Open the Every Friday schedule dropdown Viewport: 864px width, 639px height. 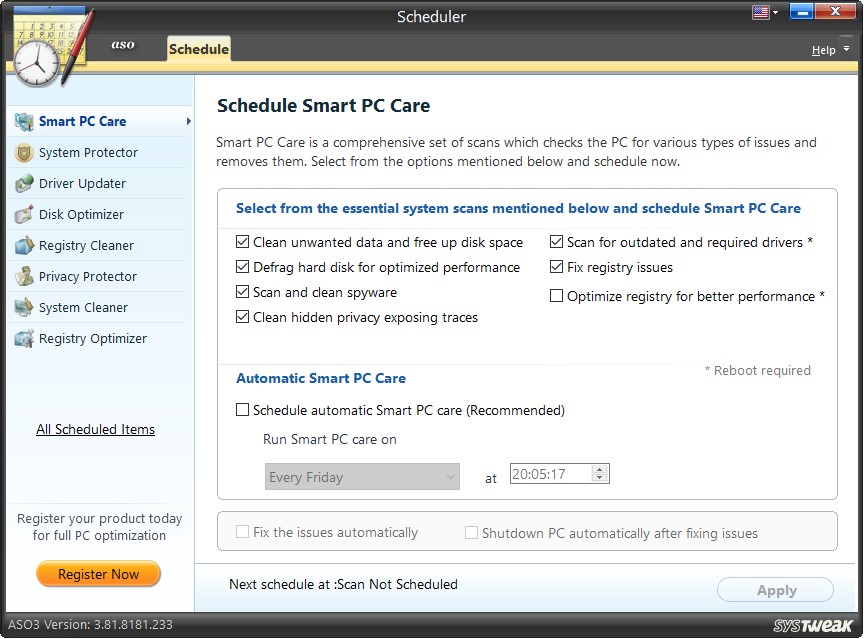[449, 477]
